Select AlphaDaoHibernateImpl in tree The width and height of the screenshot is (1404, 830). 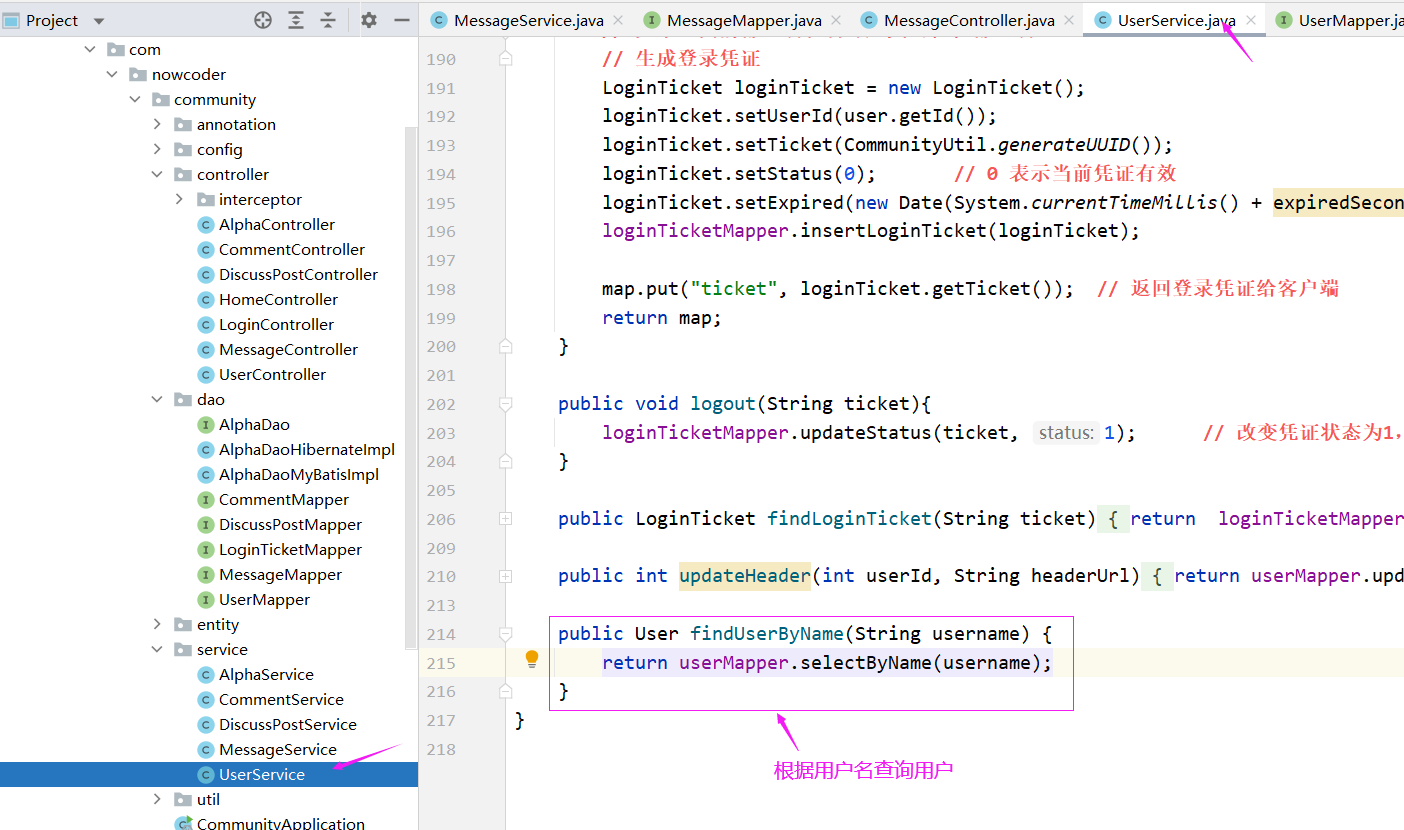307,449
